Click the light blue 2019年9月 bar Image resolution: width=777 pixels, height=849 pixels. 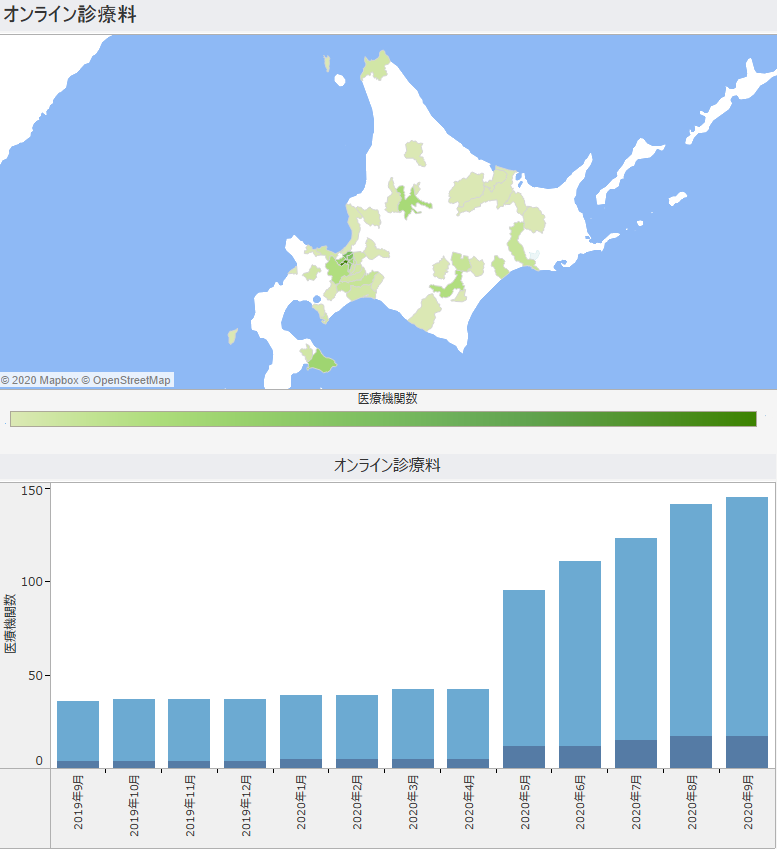pos(78,730)
